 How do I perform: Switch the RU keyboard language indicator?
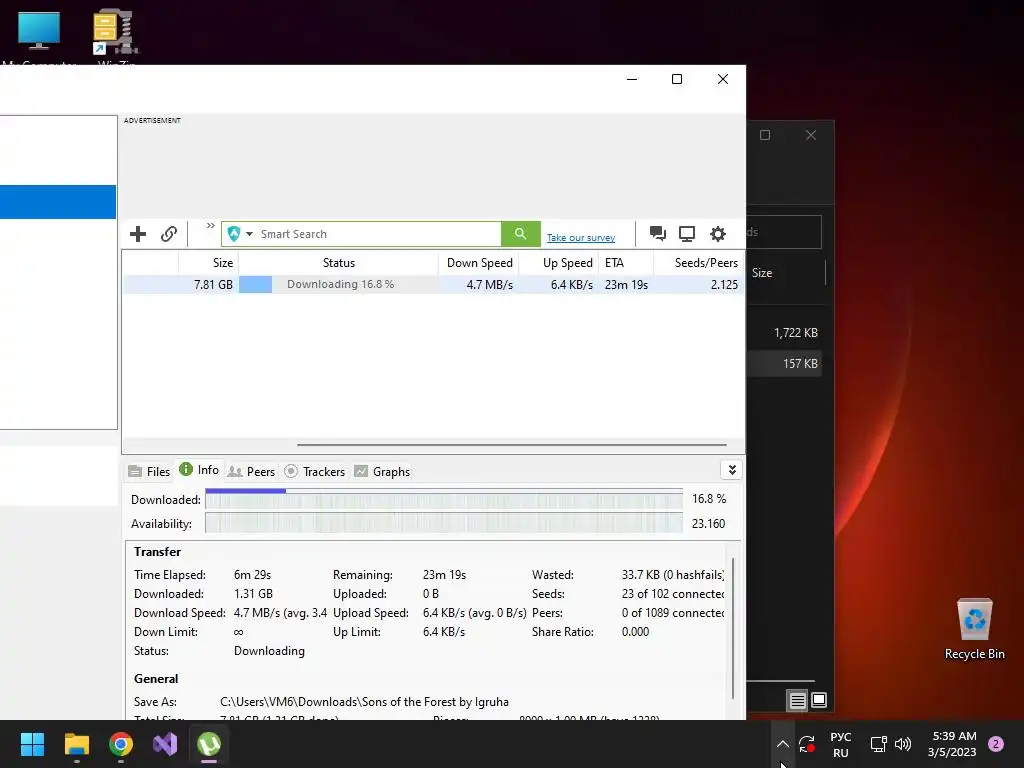pyautogui.click(x=840, y=744)
